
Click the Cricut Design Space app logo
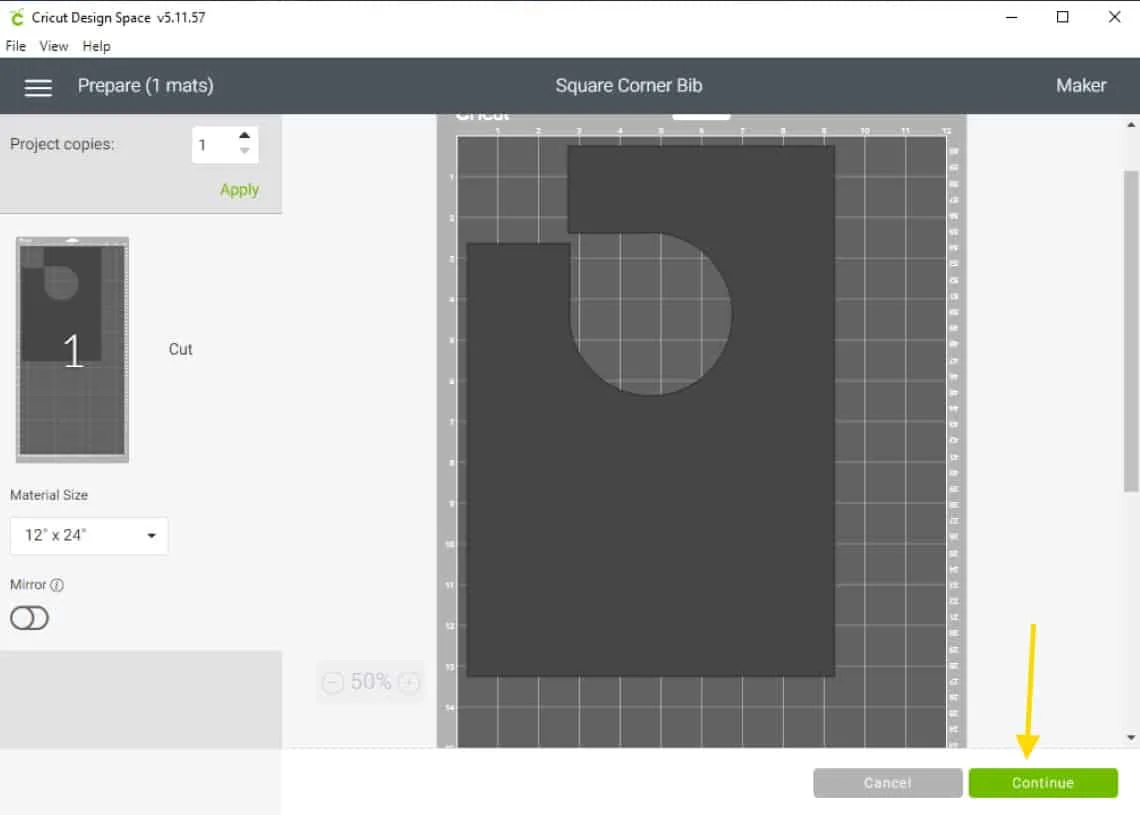[16, 17]
